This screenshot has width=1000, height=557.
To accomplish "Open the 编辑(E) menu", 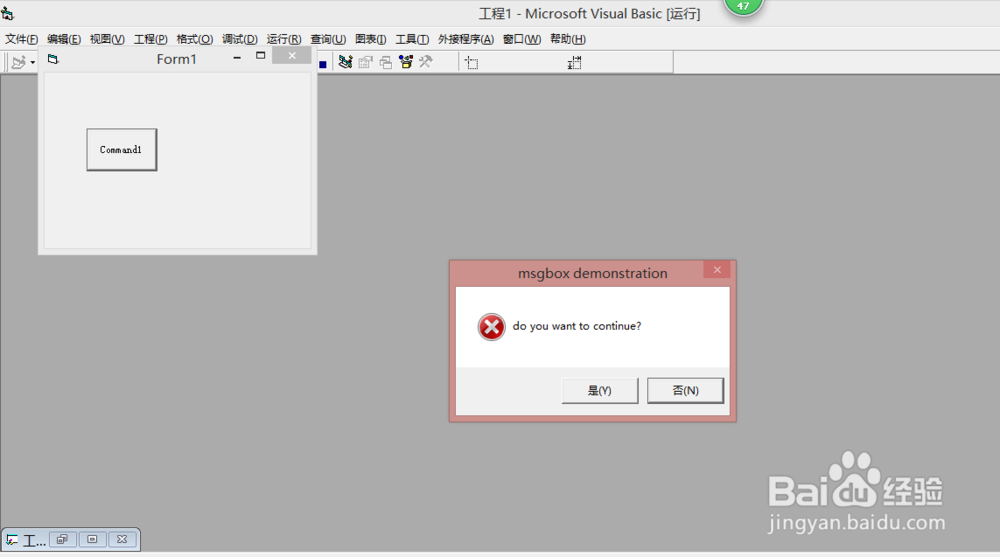I will tap(64, 39).
